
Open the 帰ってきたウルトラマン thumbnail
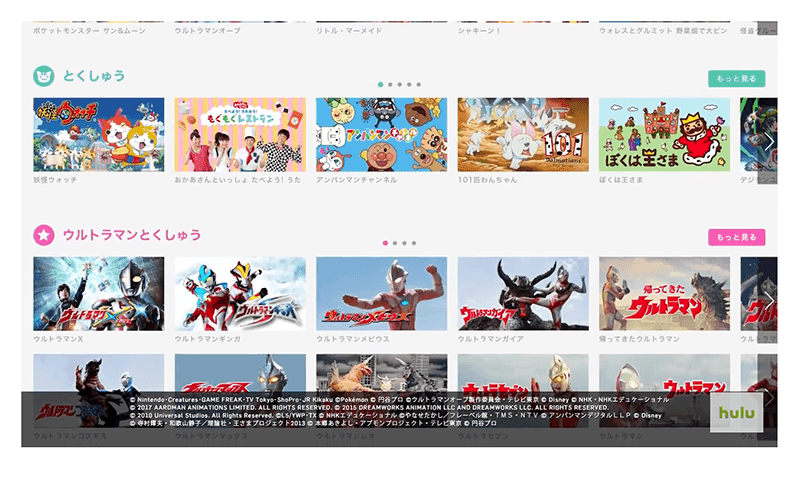tap(664, 294)
